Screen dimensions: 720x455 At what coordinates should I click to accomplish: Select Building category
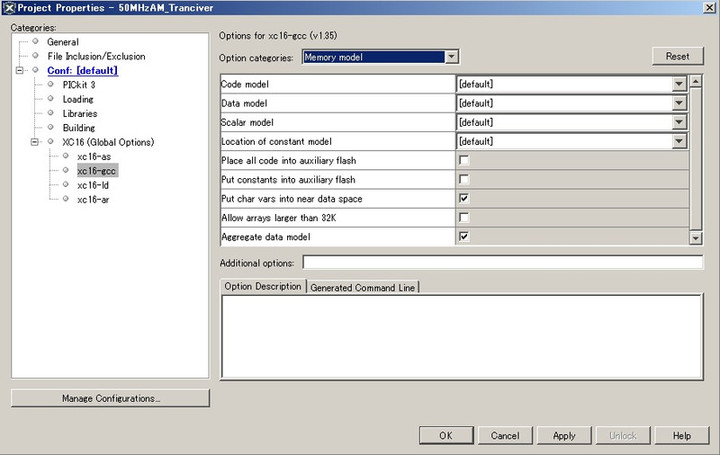click(79, 128)
